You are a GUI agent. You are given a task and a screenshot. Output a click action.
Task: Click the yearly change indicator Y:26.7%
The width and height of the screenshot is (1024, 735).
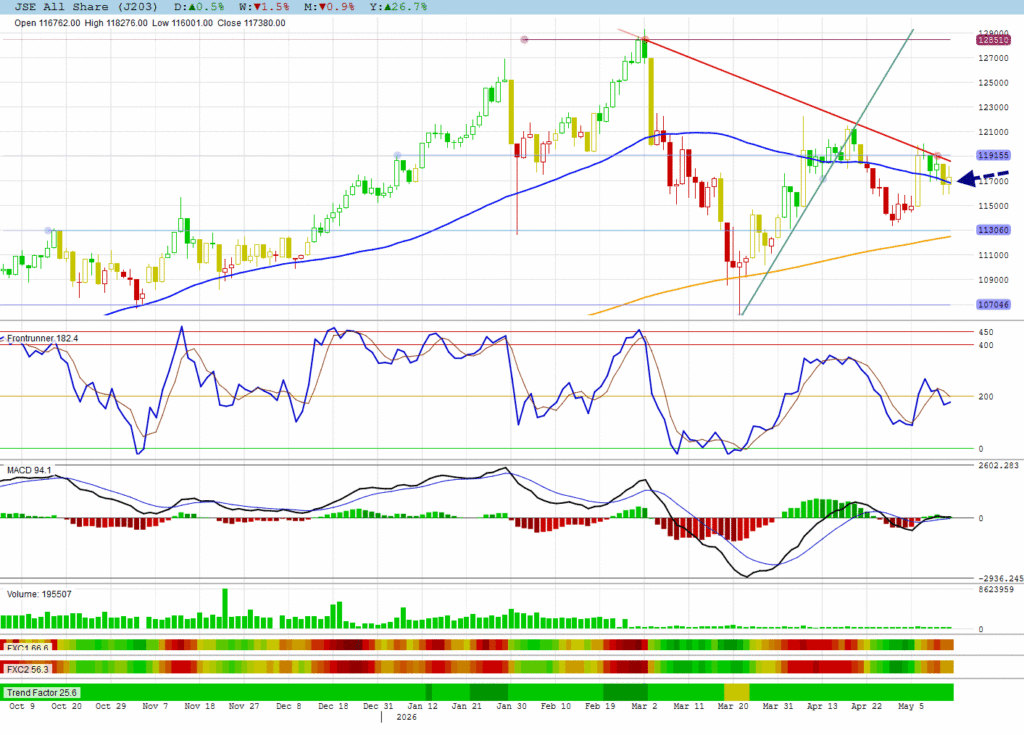398,7
